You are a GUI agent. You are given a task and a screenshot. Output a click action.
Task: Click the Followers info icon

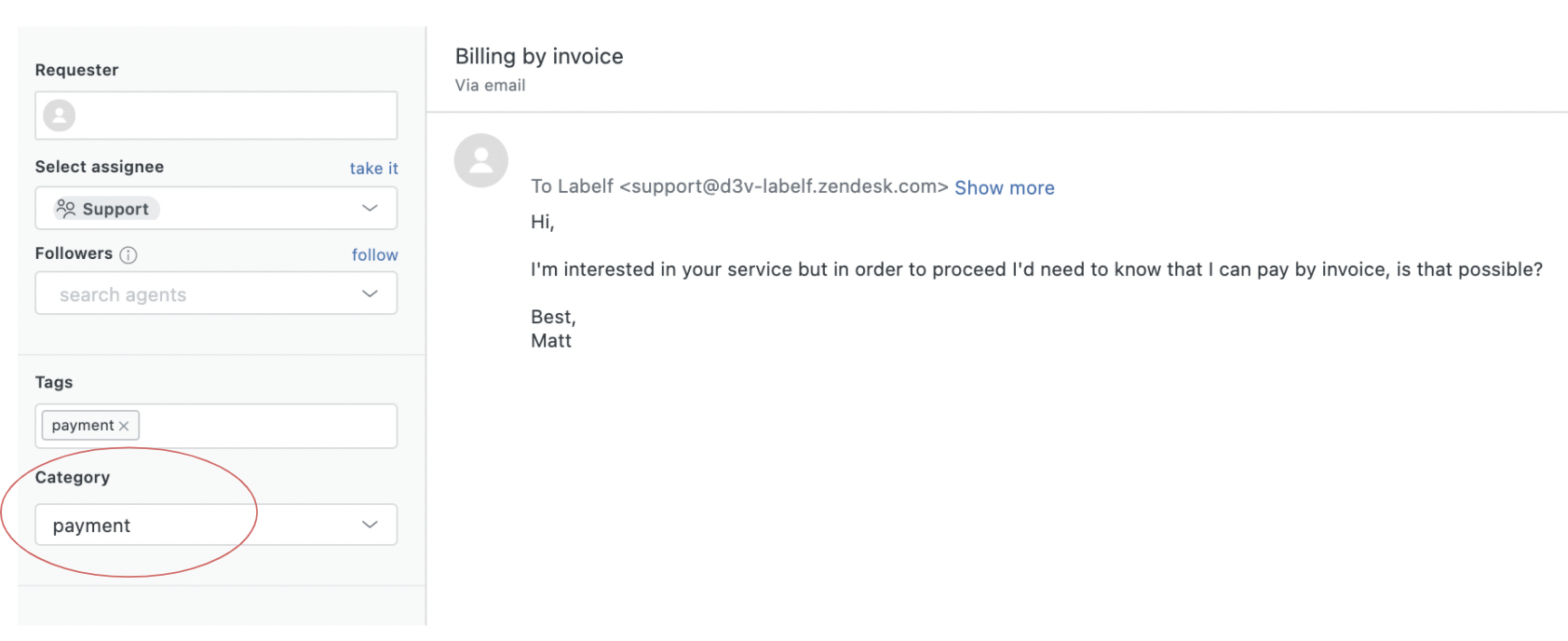(x=128, y=254)
